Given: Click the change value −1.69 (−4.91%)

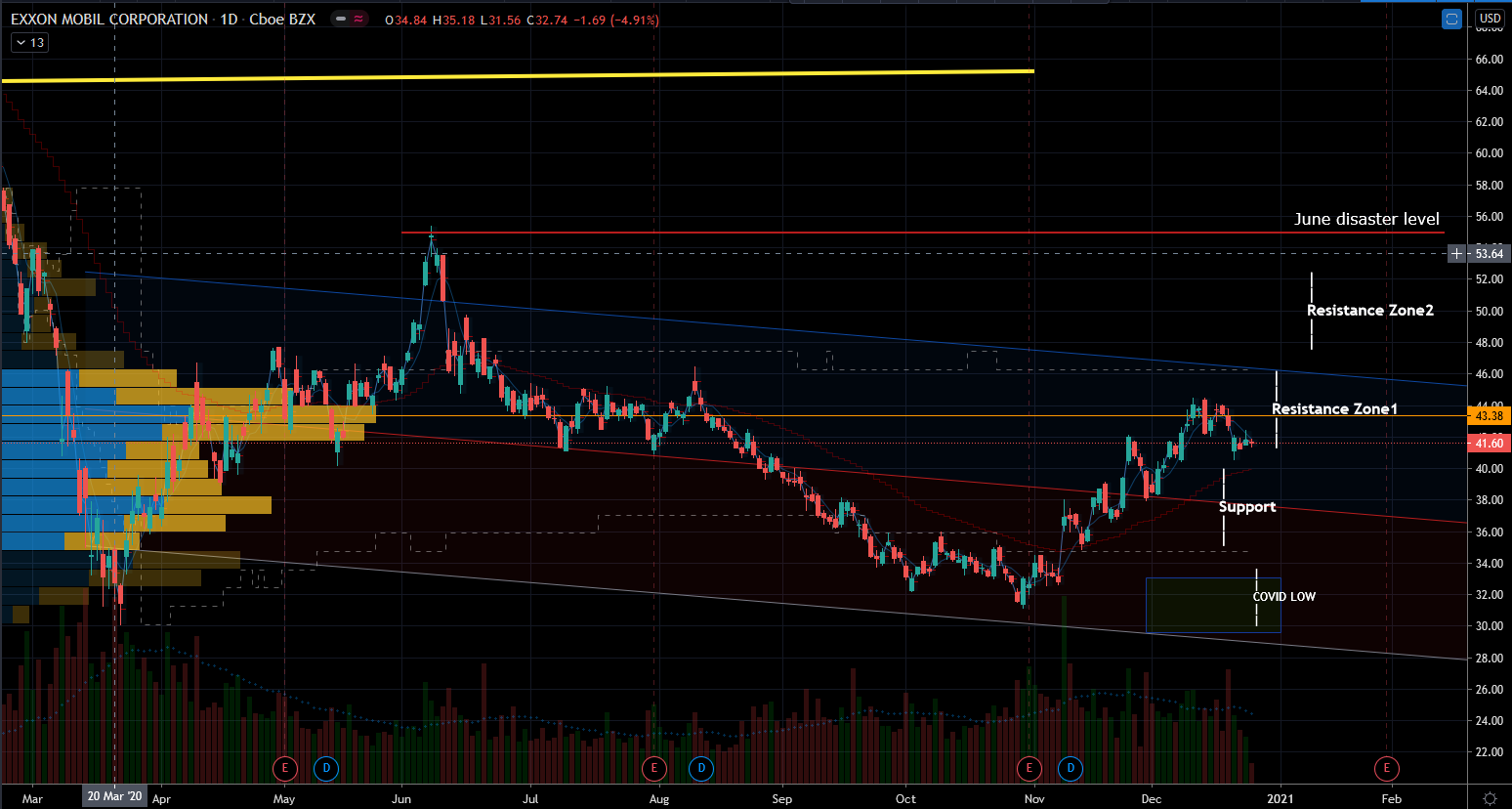Looking at the screenshot, I should coord(616,21).
